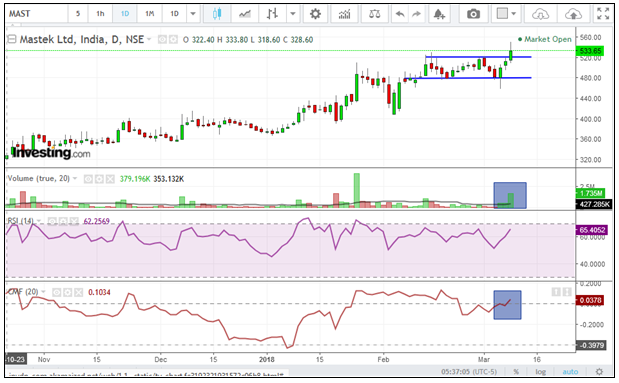Click the RSI (14) indicator label
The height and width of the screenshot is (383, 619).
coord(21,221)
